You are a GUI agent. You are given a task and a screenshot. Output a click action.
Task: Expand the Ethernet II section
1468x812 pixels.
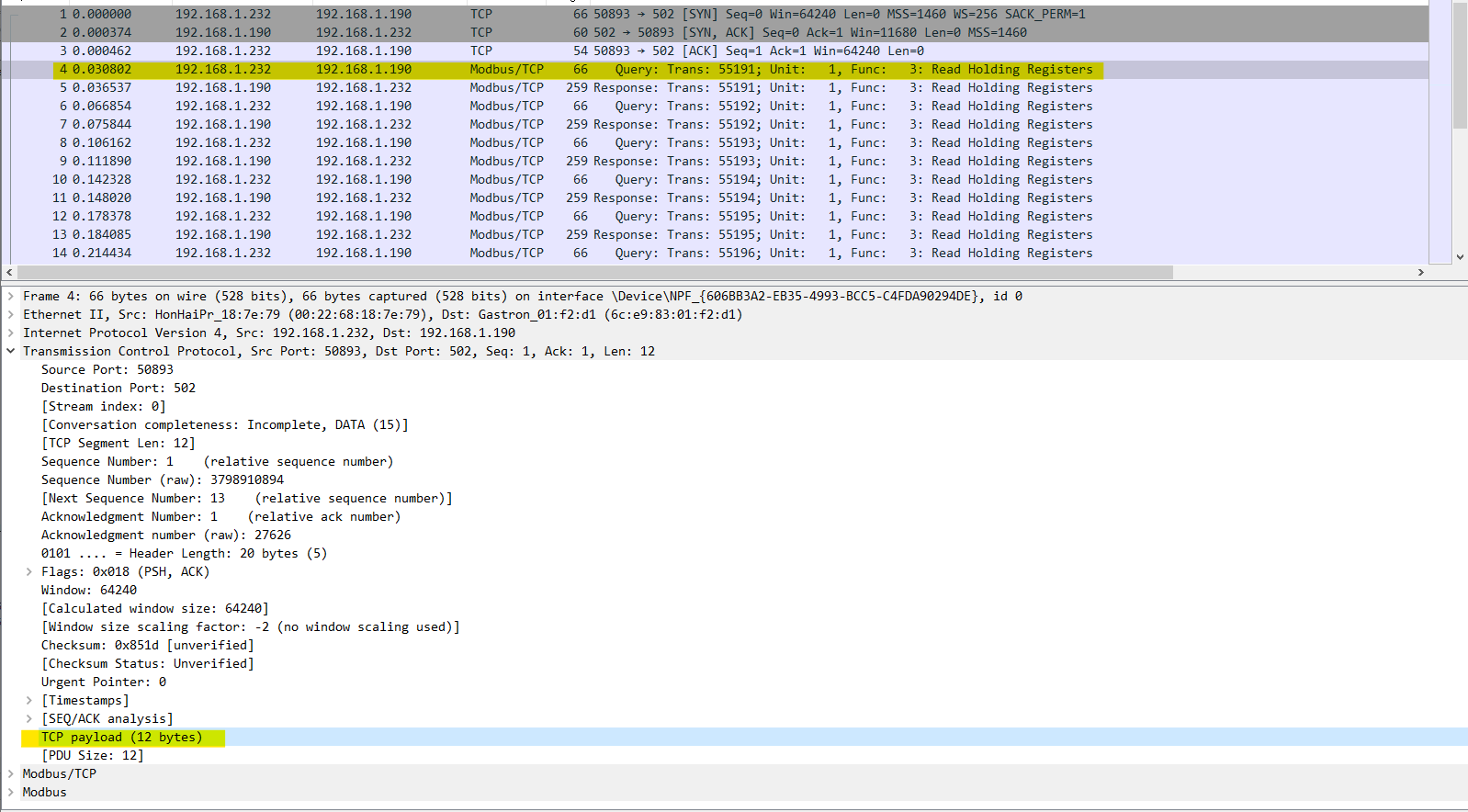pos(10,314)
